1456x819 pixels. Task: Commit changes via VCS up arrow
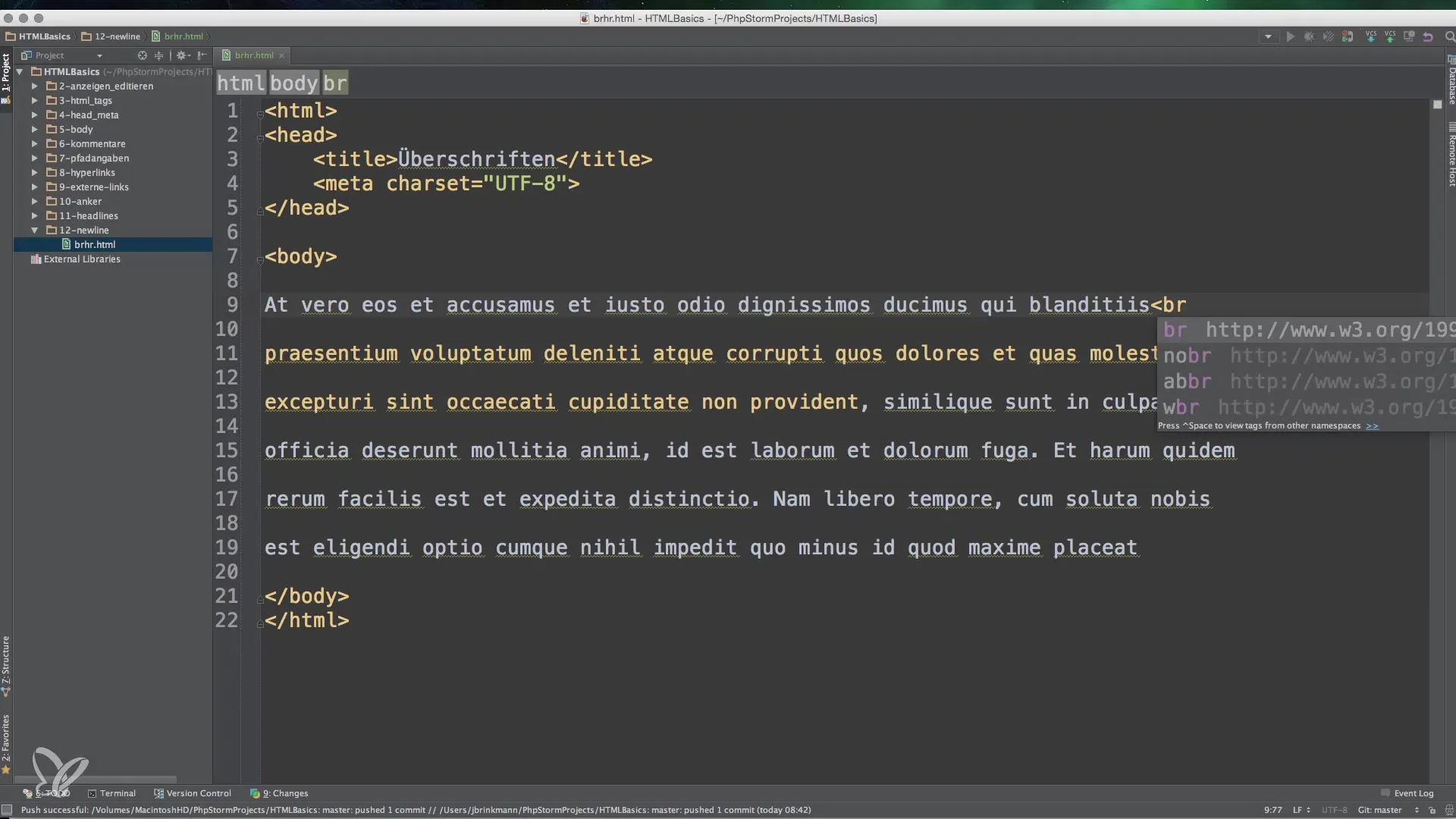coord(1389,36)
